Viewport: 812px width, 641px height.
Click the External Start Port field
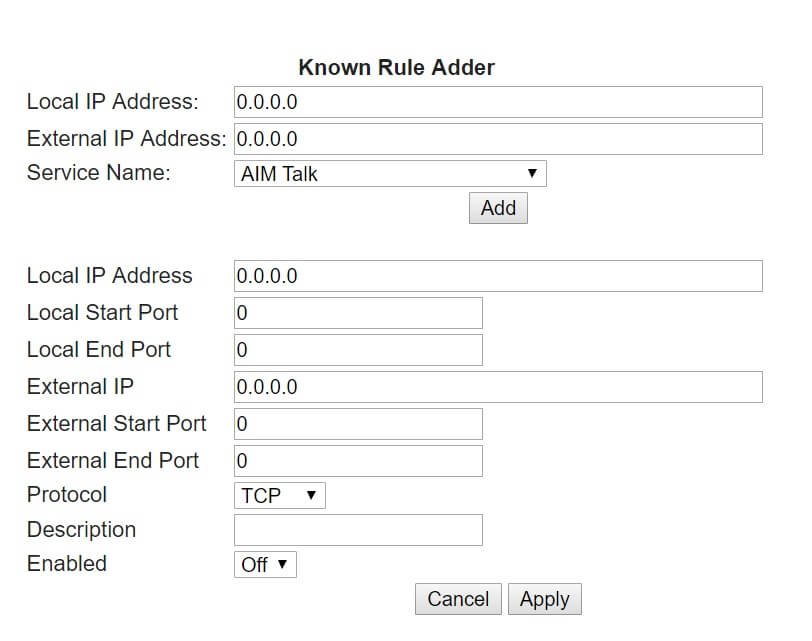(x=357, y=424)
